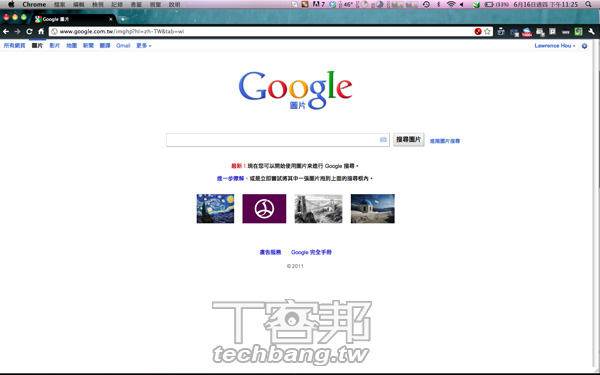Viewport: 600px width, 375px height.
Task: Open the 書籤 menu
Action: point(136,4)
